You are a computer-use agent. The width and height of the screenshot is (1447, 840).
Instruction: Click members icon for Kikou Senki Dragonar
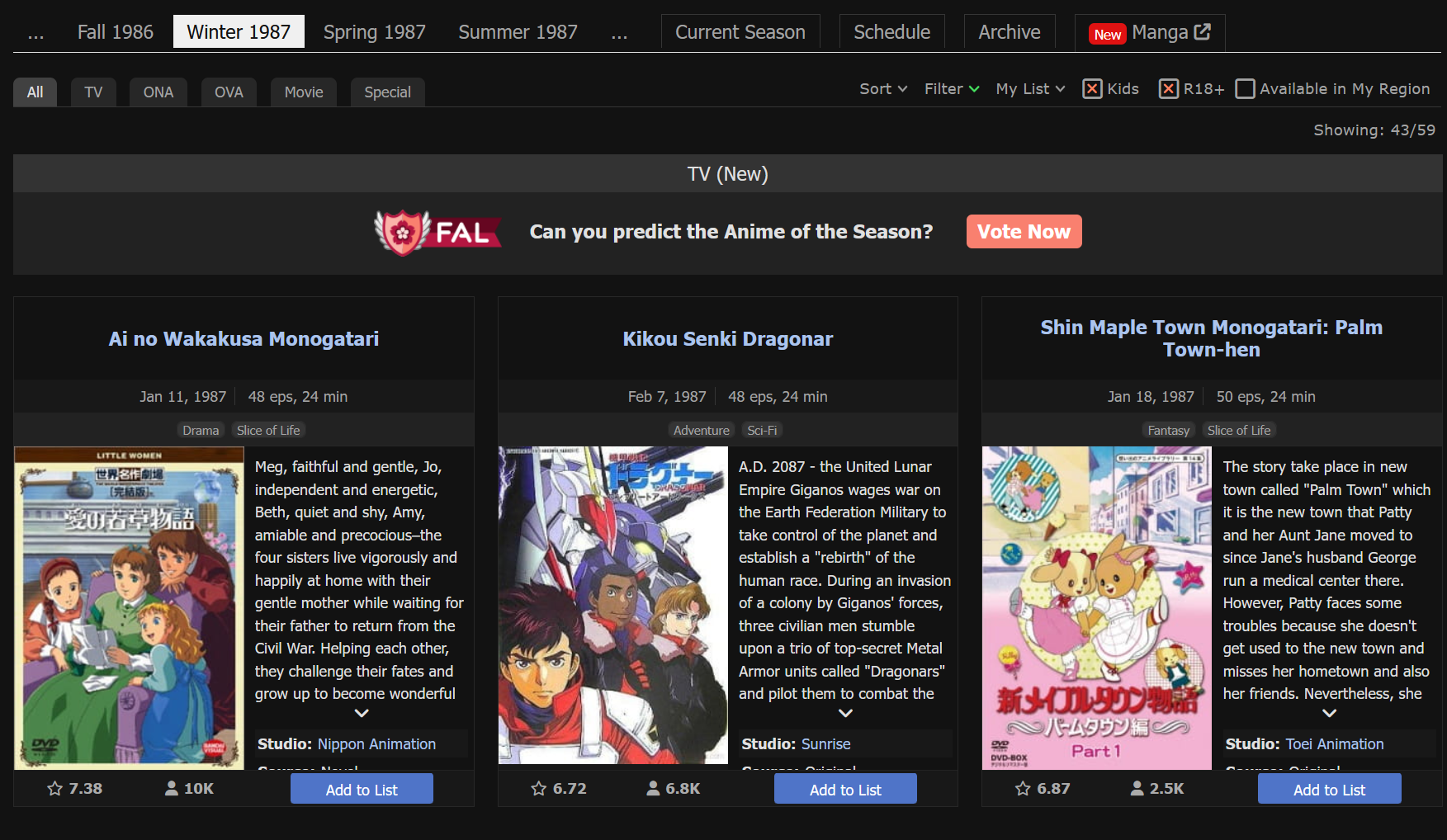pos(653,788)
